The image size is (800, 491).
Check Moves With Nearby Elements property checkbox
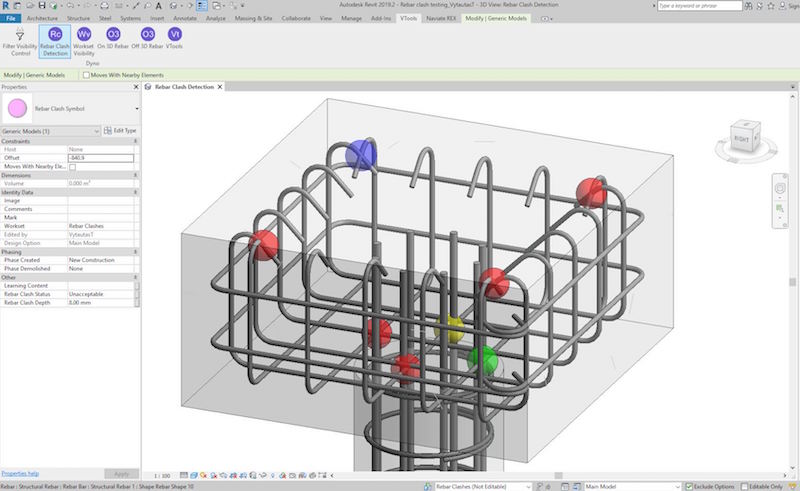pyautogui.click(x=72, y=166)
